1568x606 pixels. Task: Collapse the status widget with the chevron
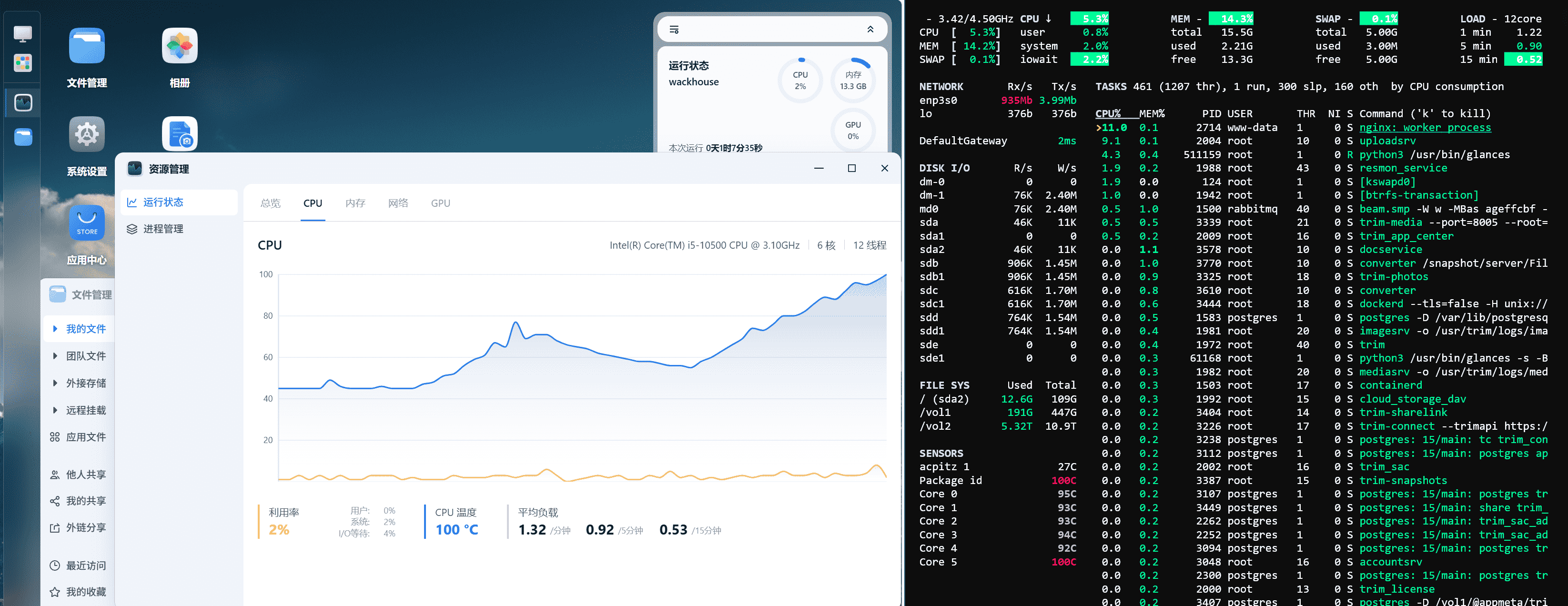click(x=870, y=30)
